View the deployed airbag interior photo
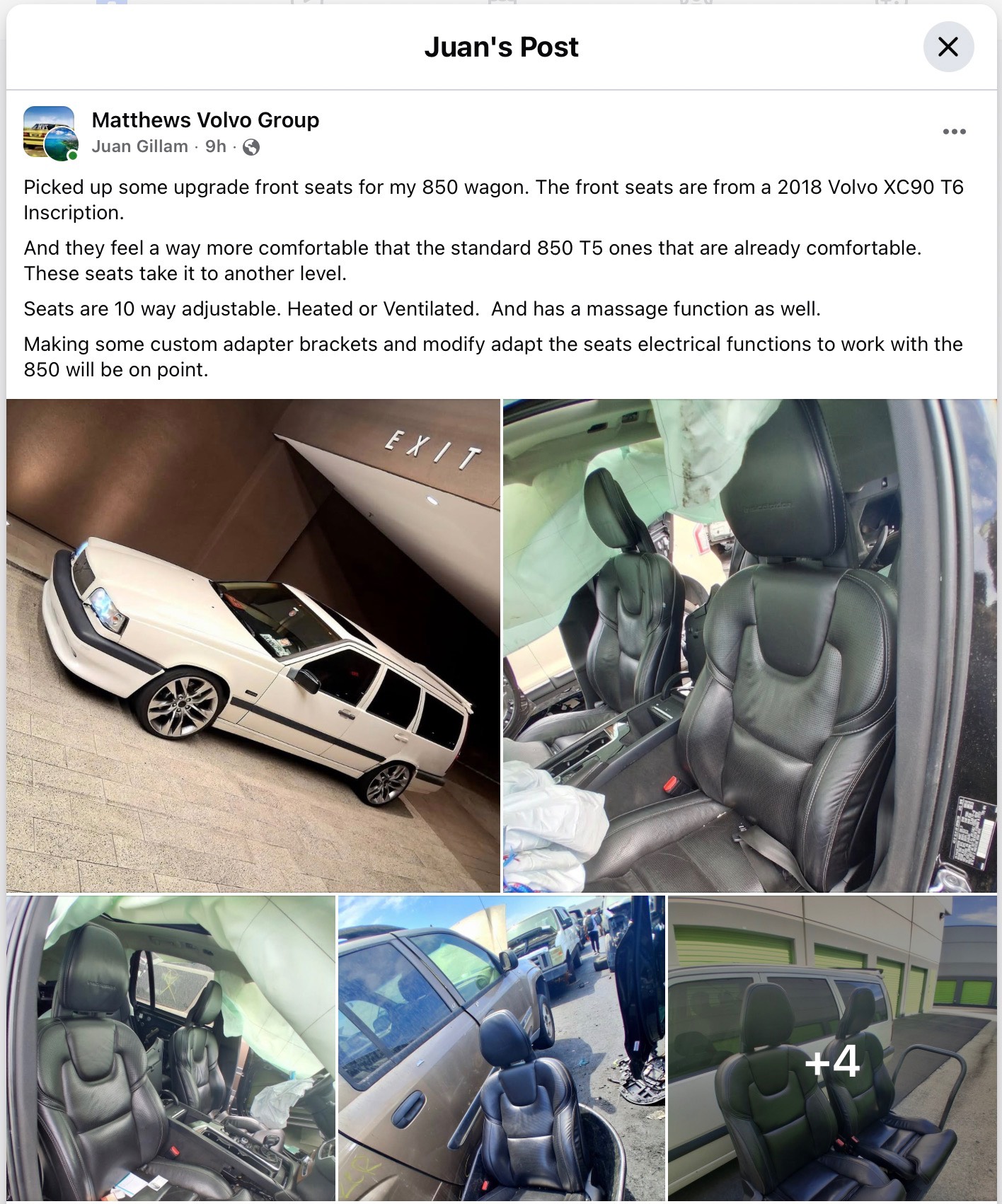1002x1204 pixels. point(171,1048)
